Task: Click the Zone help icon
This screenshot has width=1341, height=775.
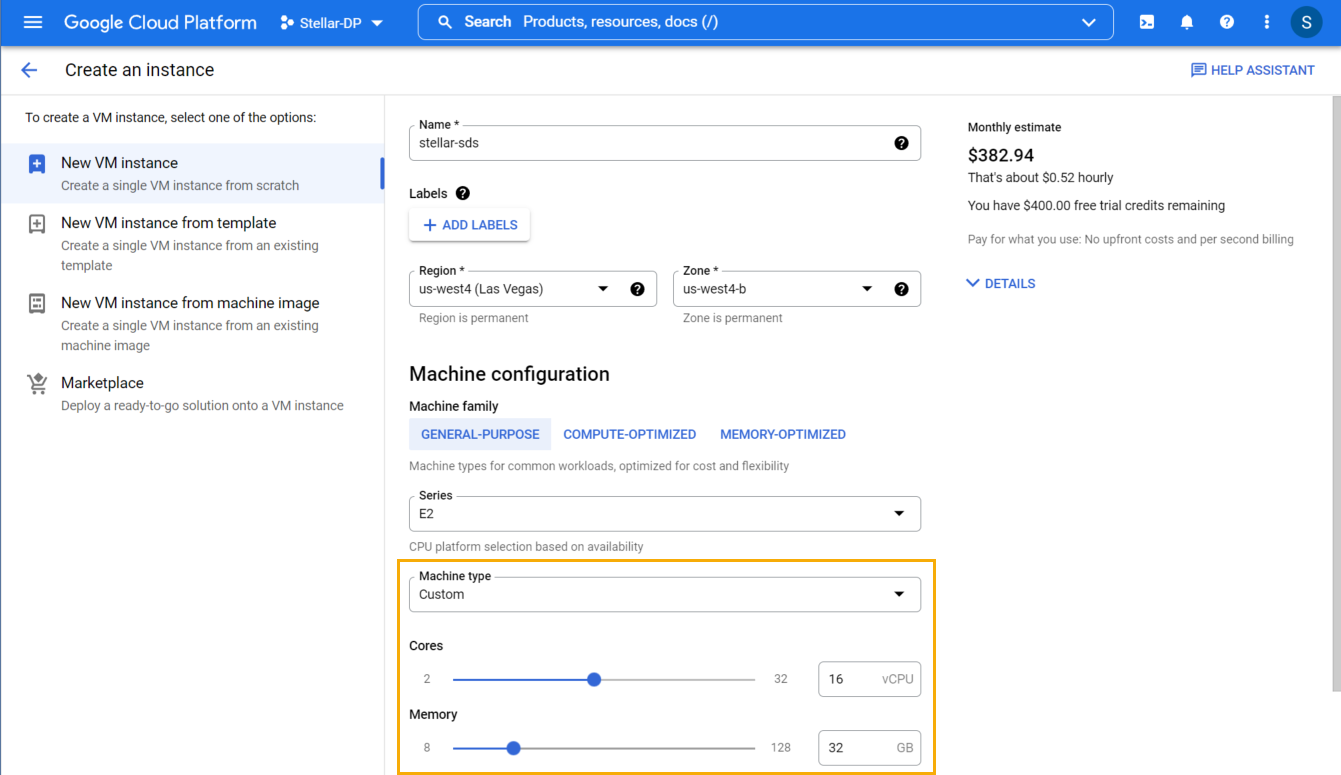Action: (901, 289)
